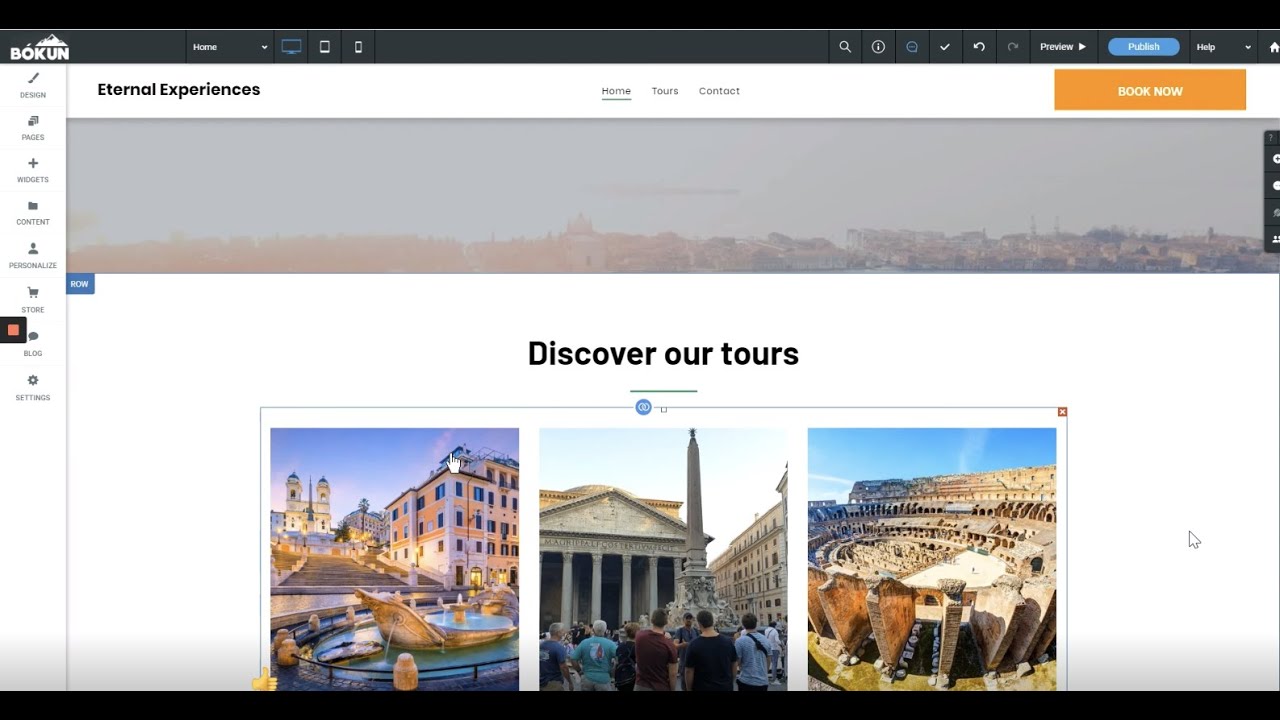Click the plus icon on right panel
The height and width of the screenshot is (720, 1280).
pyautogui.click(x=1274, y=159)
